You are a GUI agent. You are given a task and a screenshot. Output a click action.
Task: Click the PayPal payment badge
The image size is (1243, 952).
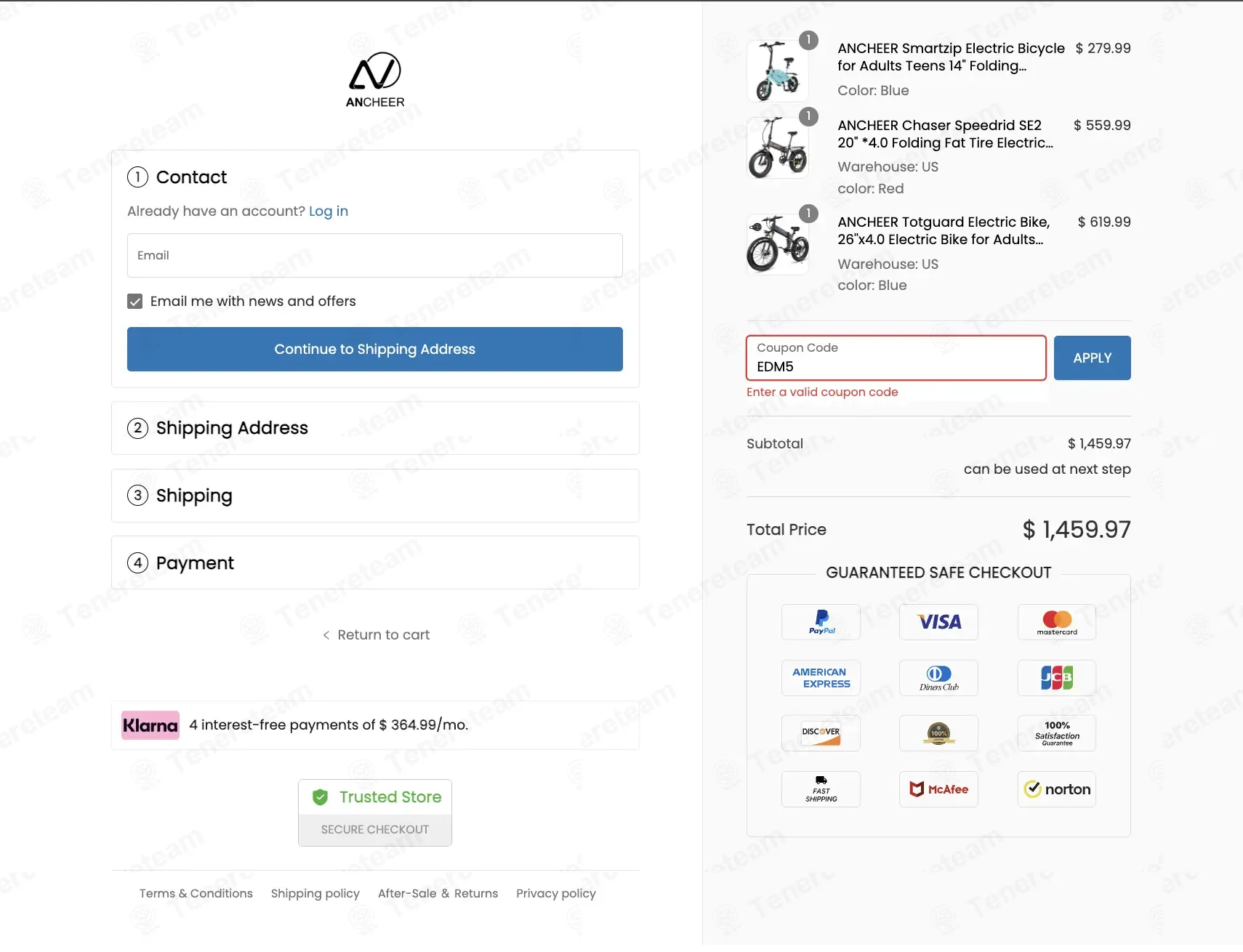pyautogui.click(x=821, y=622)
